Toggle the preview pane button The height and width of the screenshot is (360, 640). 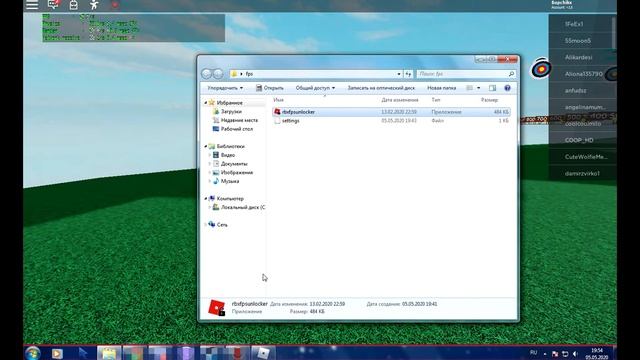[493, 88]
